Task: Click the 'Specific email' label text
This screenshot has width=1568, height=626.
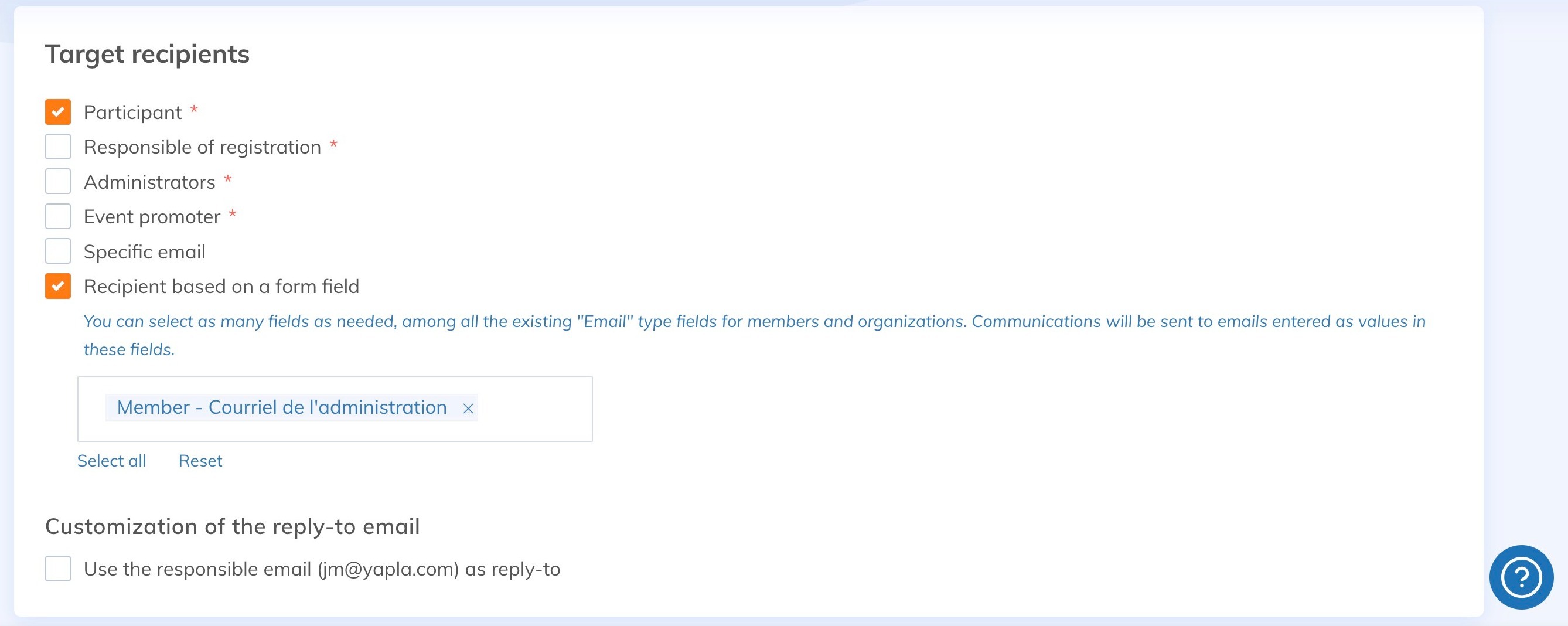Action: point(144,251)
